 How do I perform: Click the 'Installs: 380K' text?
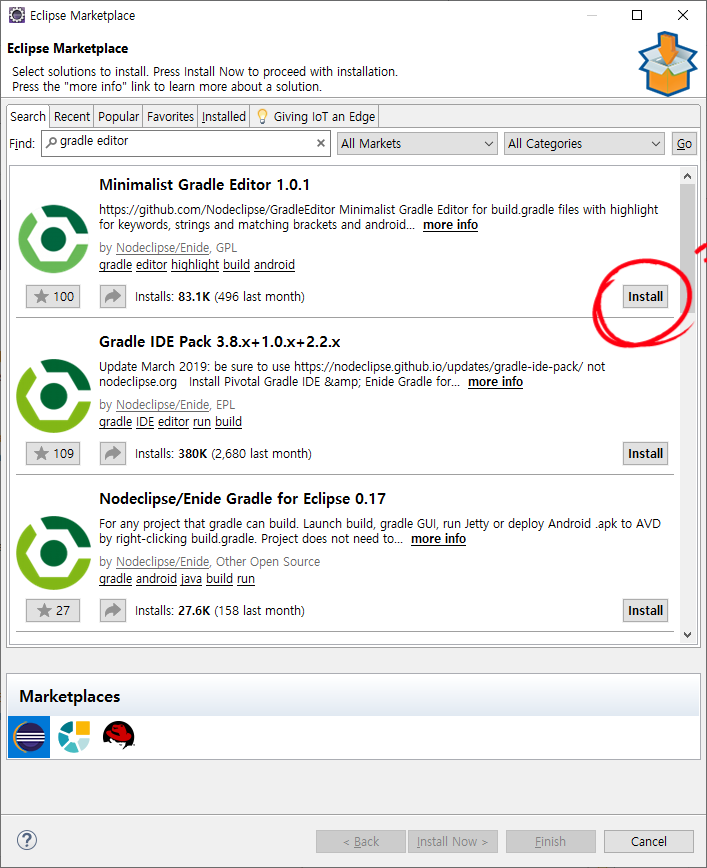(x=171, y=453)
